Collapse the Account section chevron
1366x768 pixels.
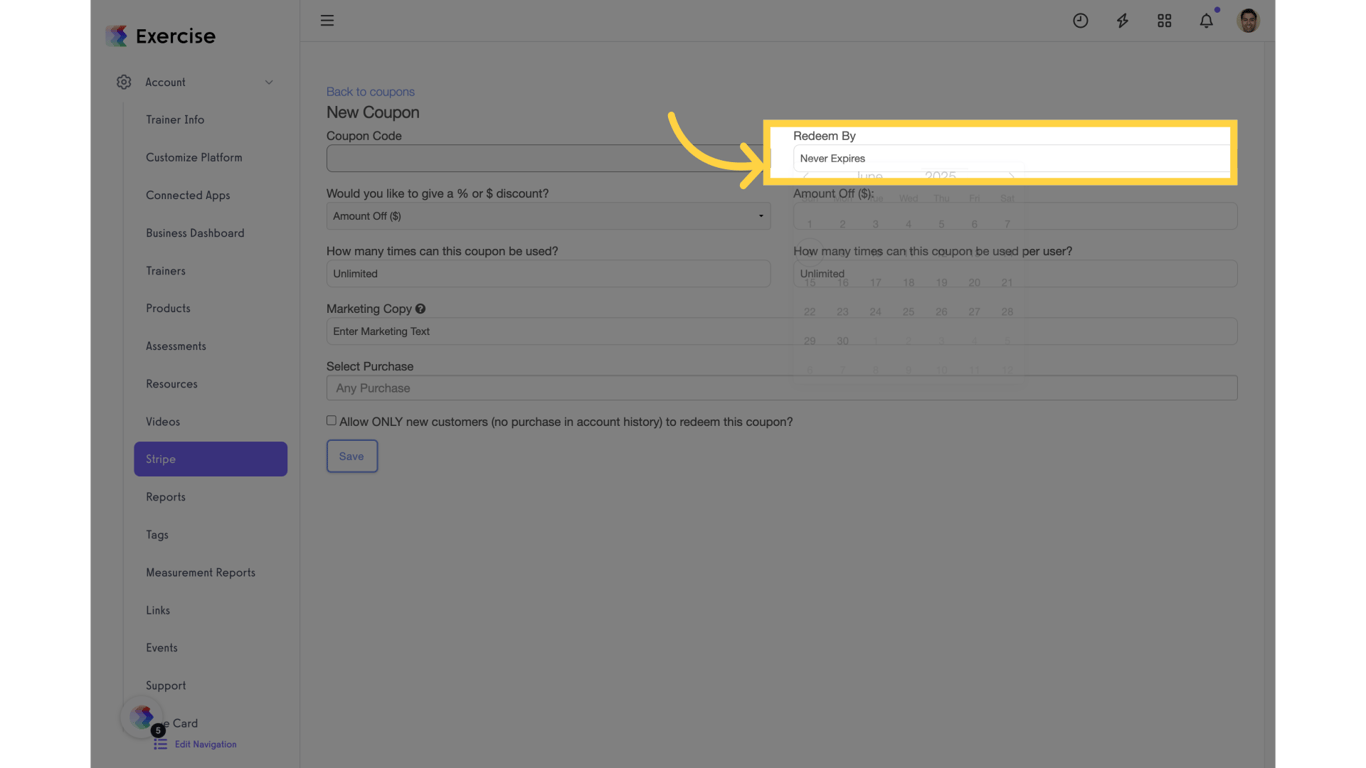[269, 82]
